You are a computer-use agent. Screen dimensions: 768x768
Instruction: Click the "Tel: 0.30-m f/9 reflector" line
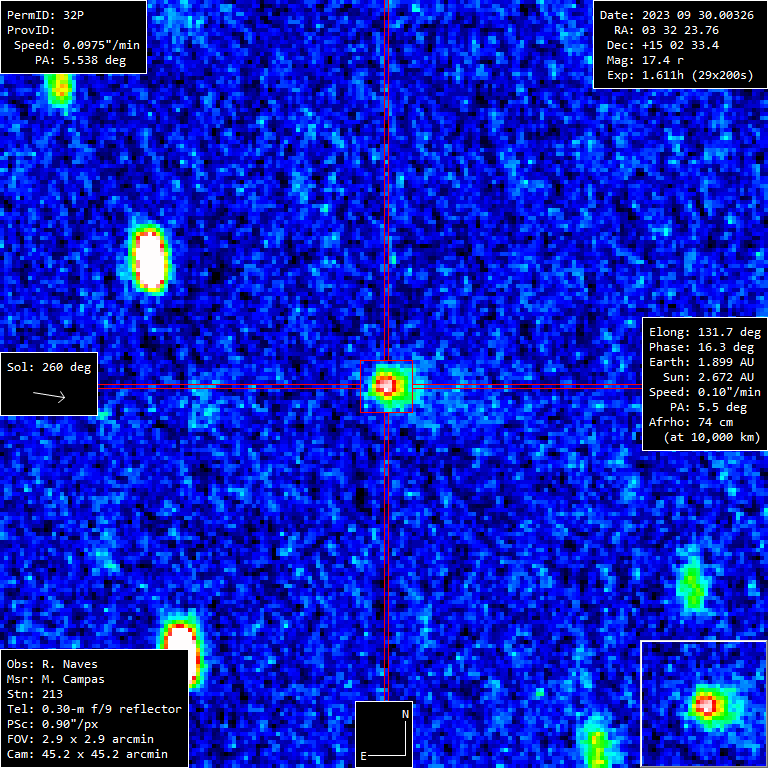[x=94, y=709]
